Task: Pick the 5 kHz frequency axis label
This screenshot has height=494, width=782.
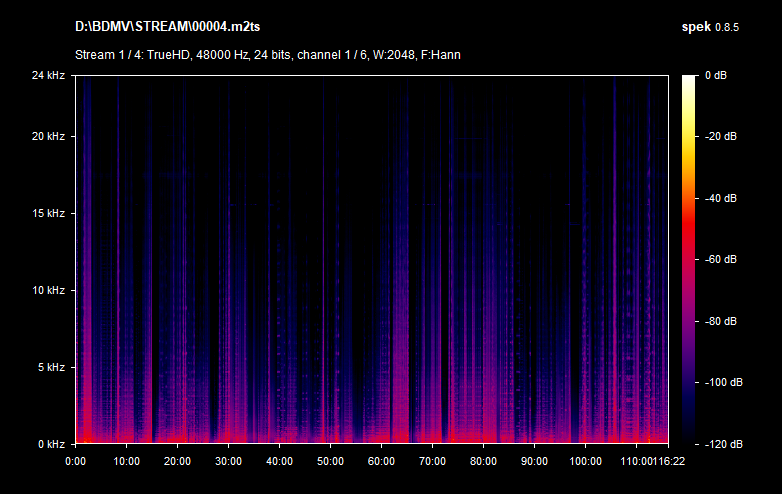Action: pos(50,367)
